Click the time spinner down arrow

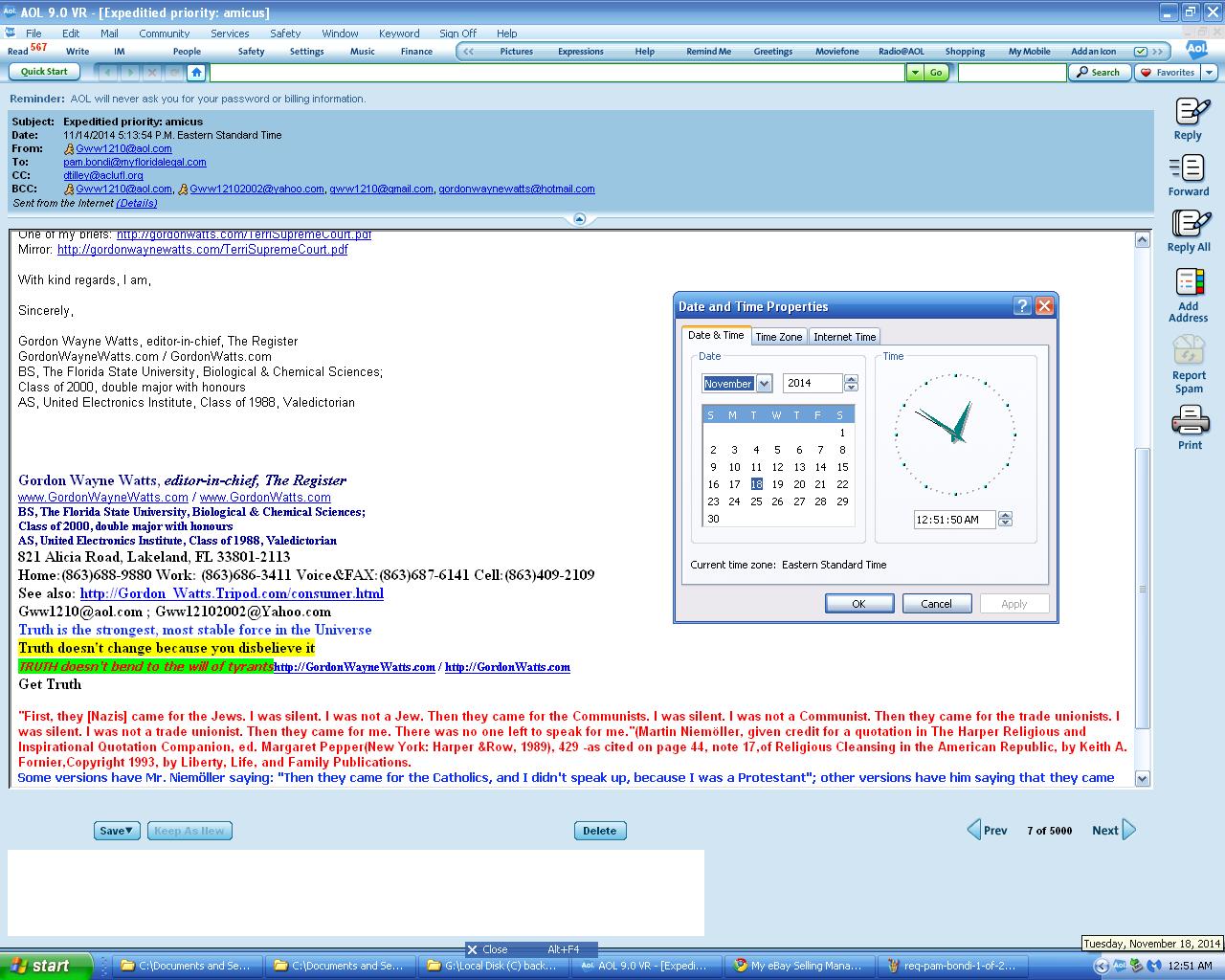(x=1005, y=523)
